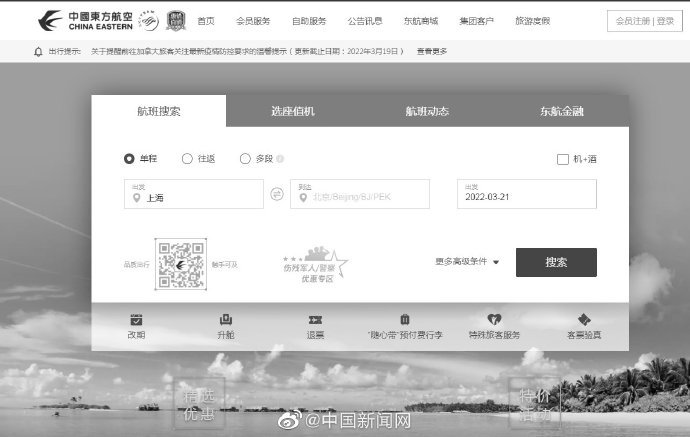The image size is (690, 437).
Task: Click the 查看更多 link in notice bar
Action: tap(434, 51)
